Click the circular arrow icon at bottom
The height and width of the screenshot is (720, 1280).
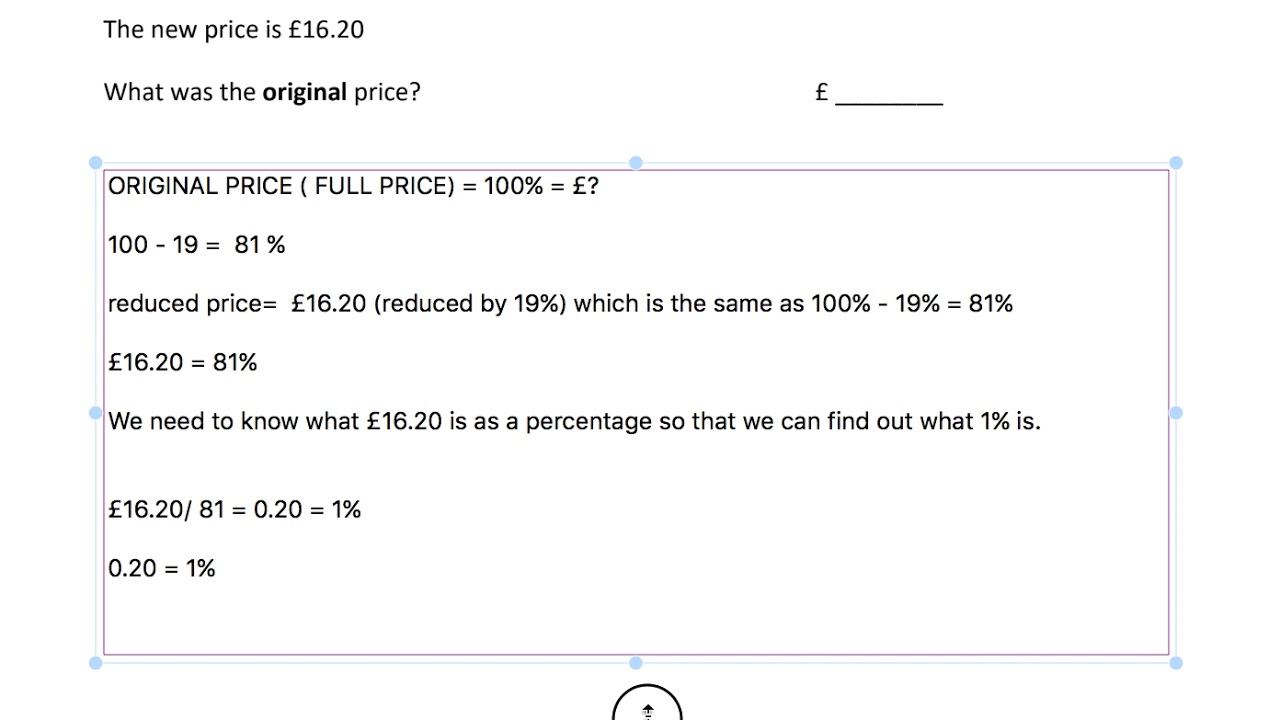[x=647, y=703]
